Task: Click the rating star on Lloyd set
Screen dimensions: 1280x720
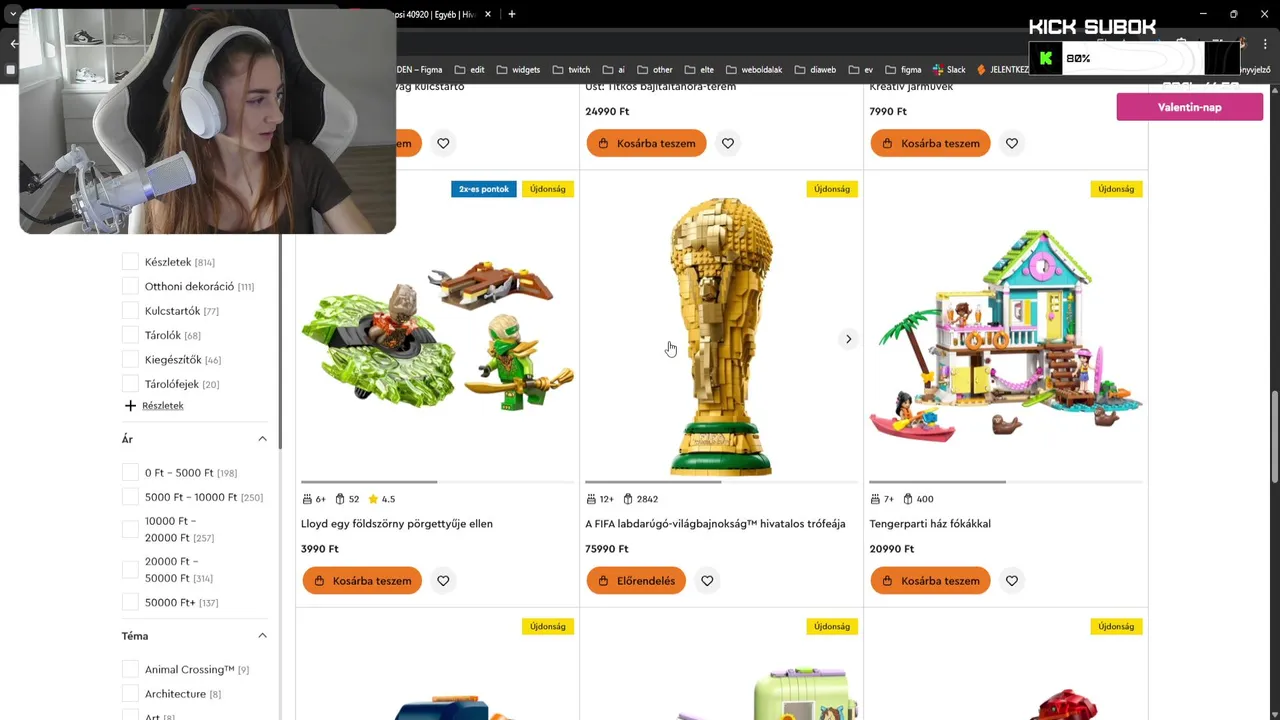Action: [x=373, y=499]
